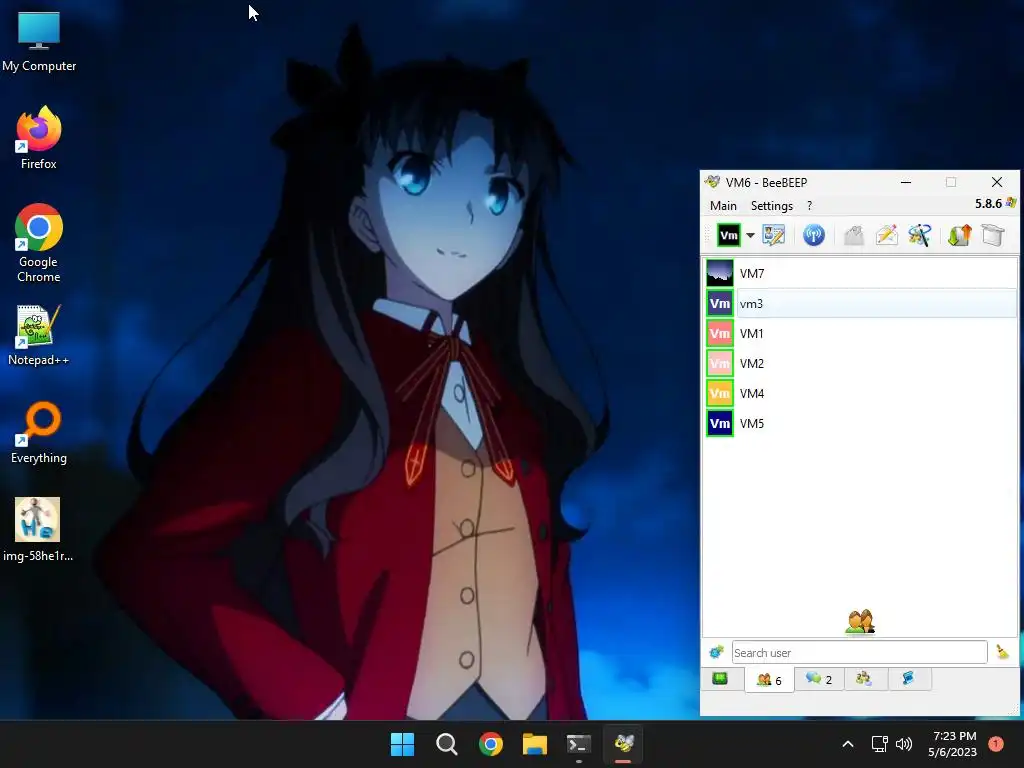Viewport: 1024px width, 768px height.
Task: Open Everything search desktop shortcut
Action: 39,432
